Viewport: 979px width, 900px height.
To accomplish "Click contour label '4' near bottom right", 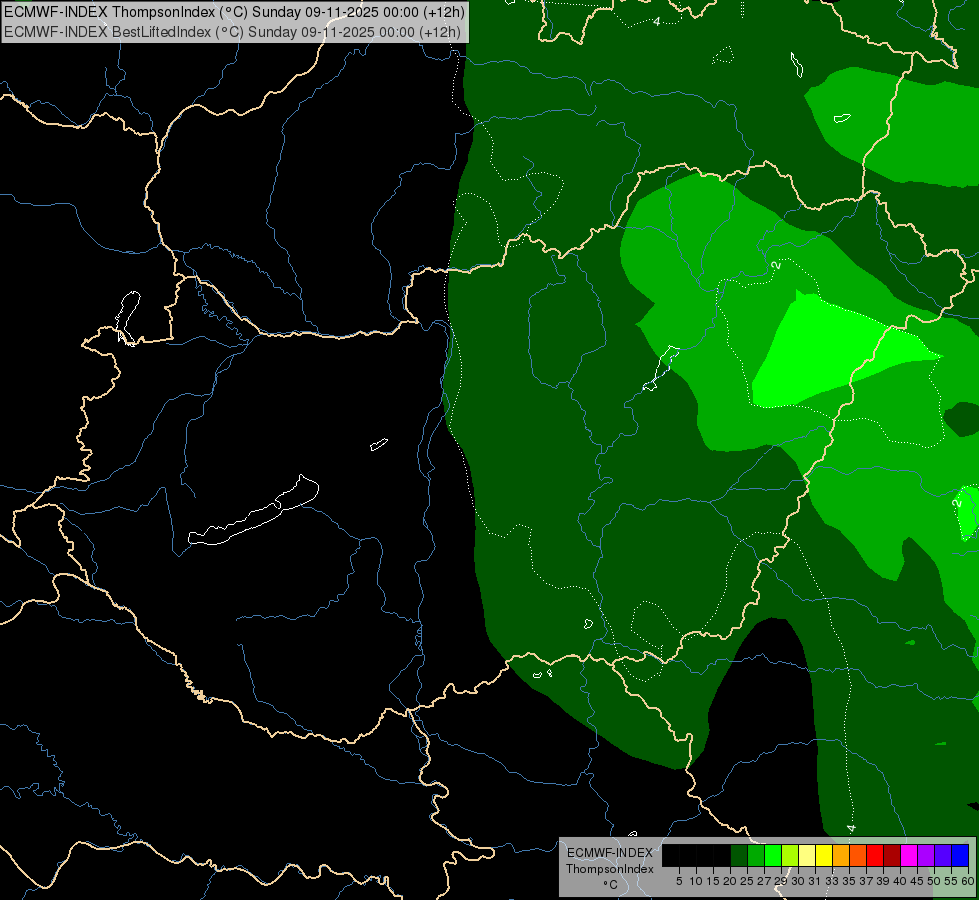I will (x=850, y=829).
